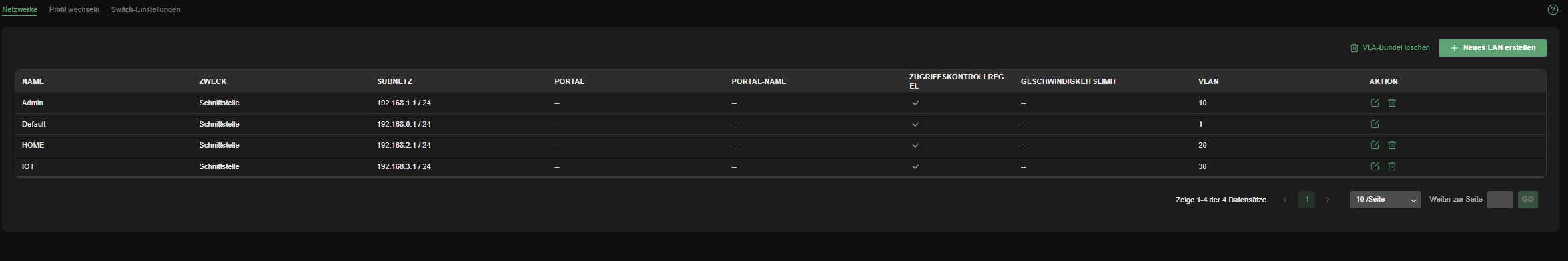Edit the HOME network entry

[x=1374, y=145]
